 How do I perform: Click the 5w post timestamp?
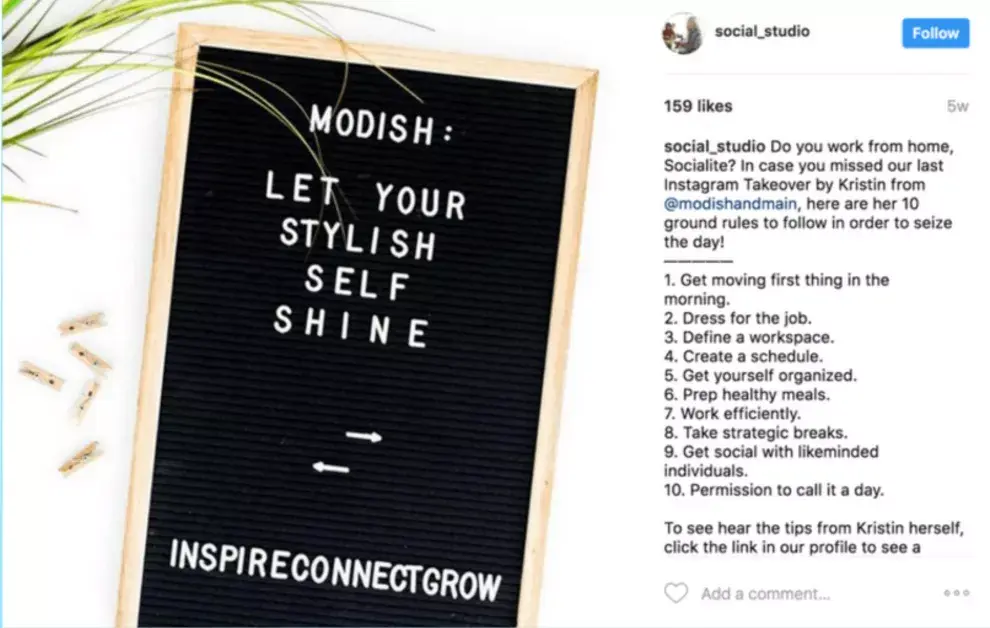(957, 106)
